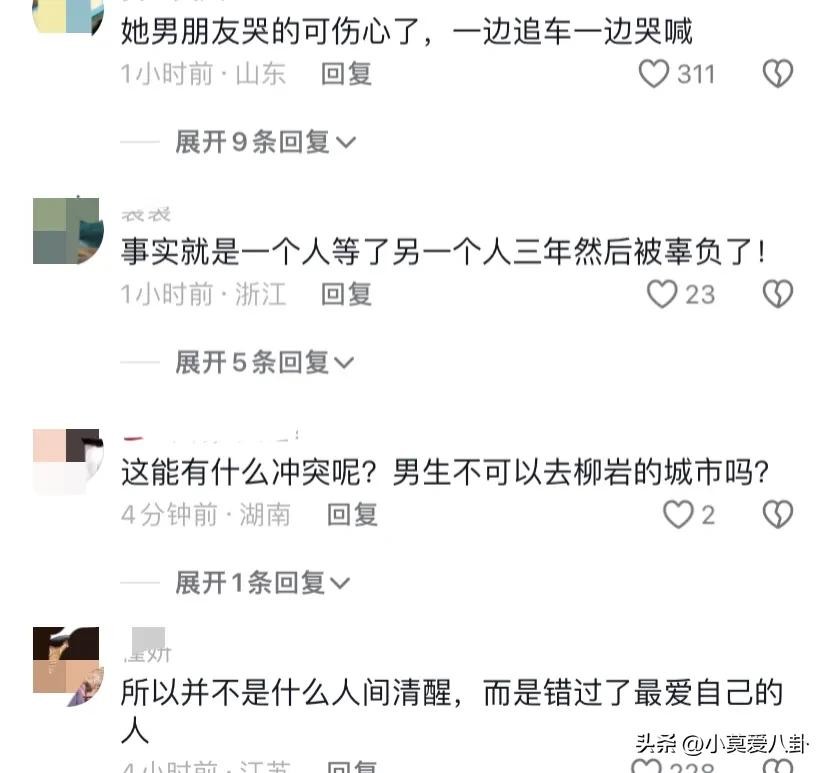This screenshot has width=828, height=773.
Task: Reply to the Hunan comment via 回复
Action: tap(352, 515)
